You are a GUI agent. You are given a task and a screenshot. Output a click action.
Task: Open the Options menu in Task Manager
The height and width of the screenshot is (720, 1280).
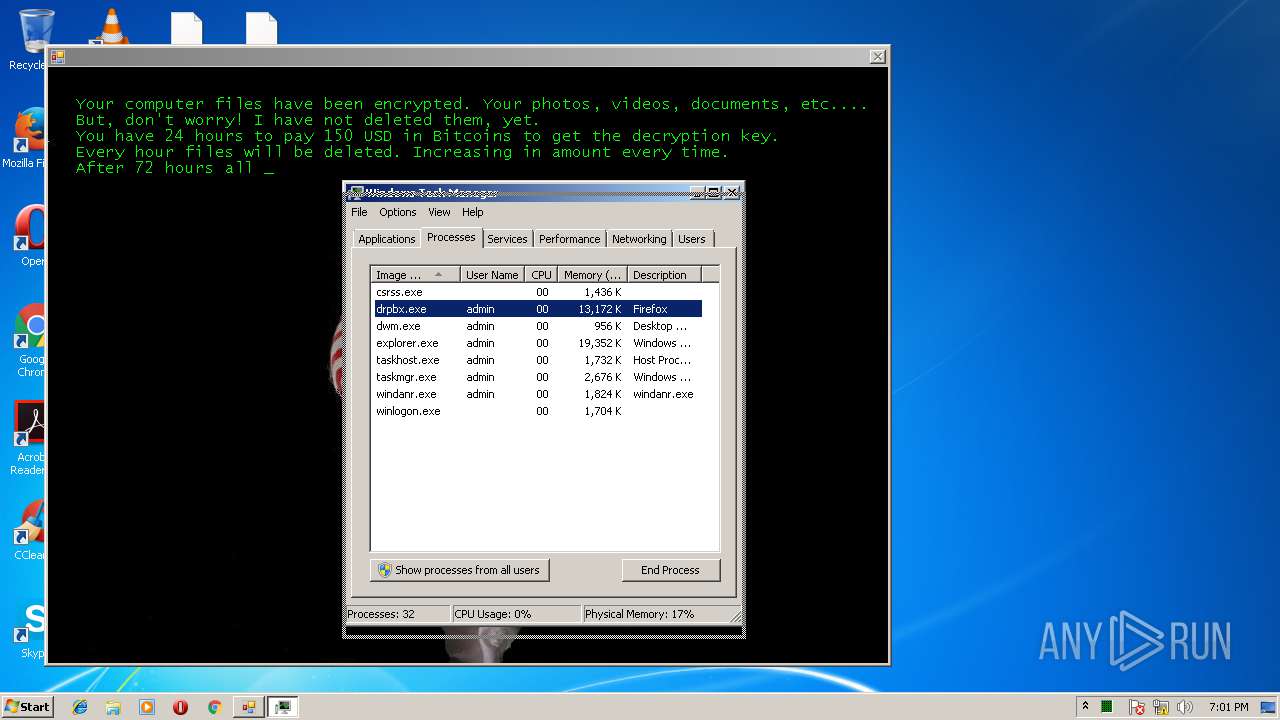coord(397,212)
